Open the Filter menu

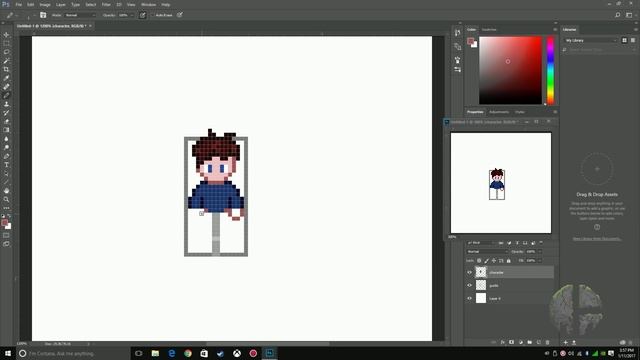pyautogui.click(x=106, y=4)
